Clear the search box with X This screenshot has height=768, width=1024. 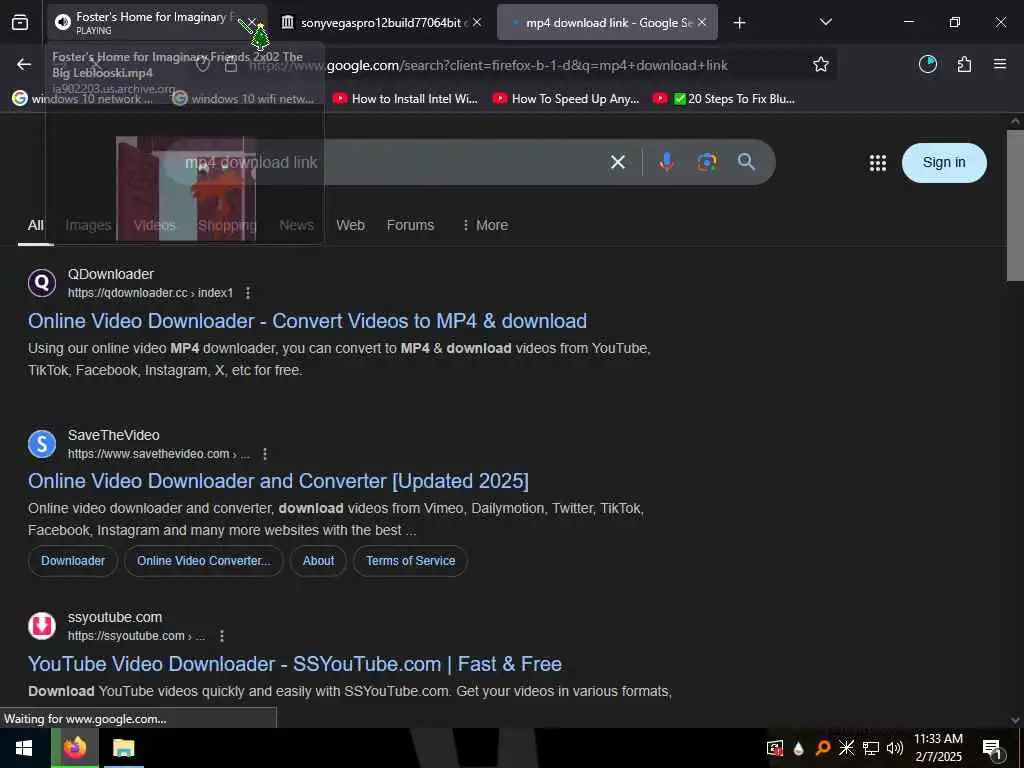617,162
